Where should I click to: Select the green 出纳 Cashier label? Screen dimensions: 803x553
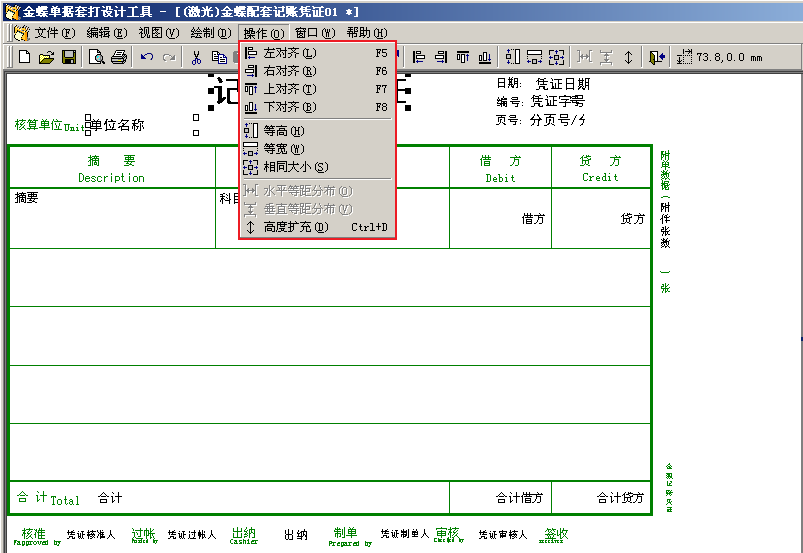pos(244,536)
